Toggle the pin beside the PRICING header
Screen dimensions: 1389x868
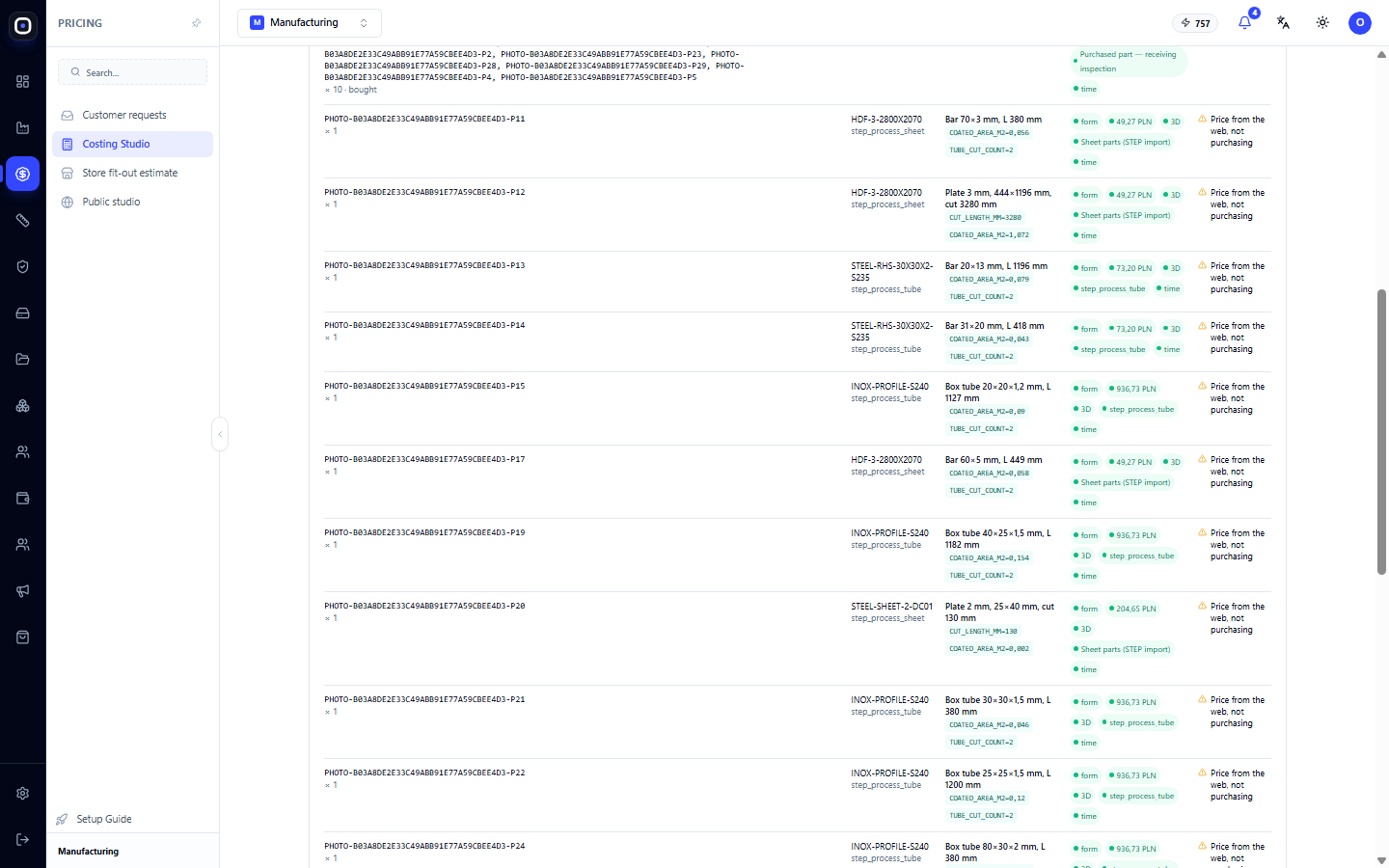click(x=197, y=23)
